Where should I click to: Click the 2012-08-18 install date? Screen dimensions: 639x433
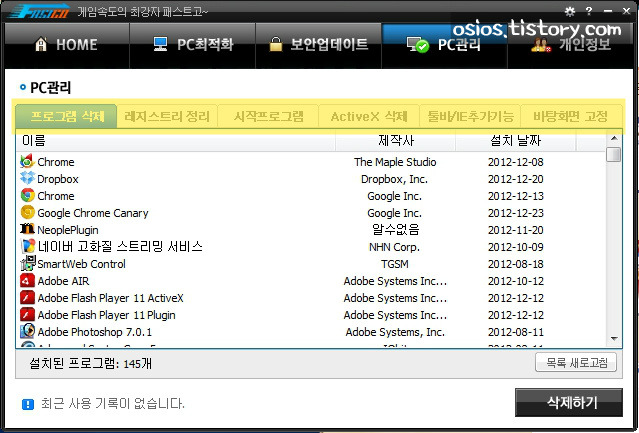pos(516,264)
